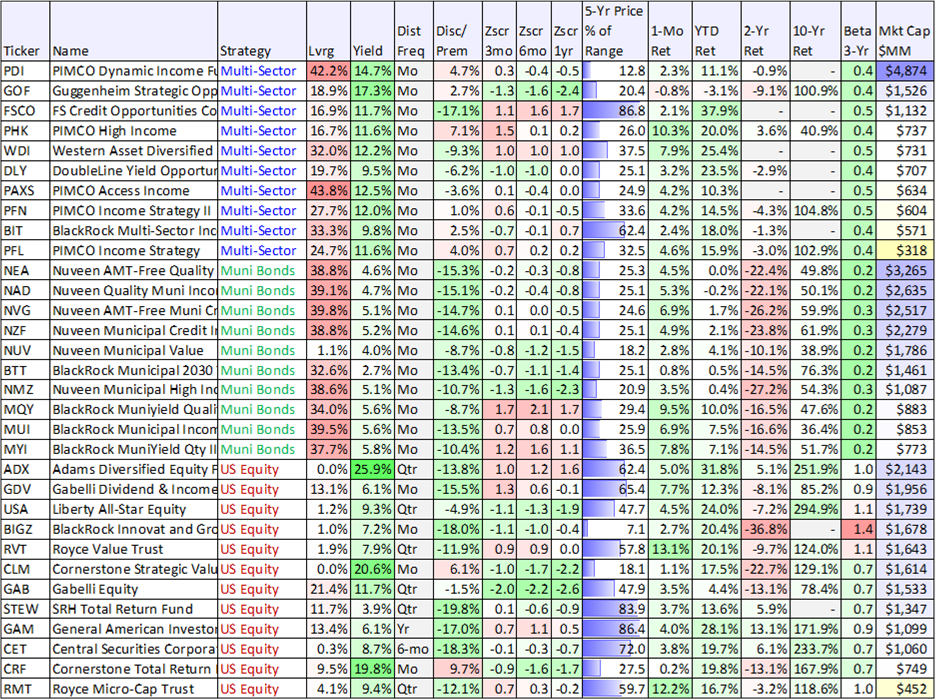Click the PAXS ticker cell
The image size is (936, 700).
coord(26,191)
